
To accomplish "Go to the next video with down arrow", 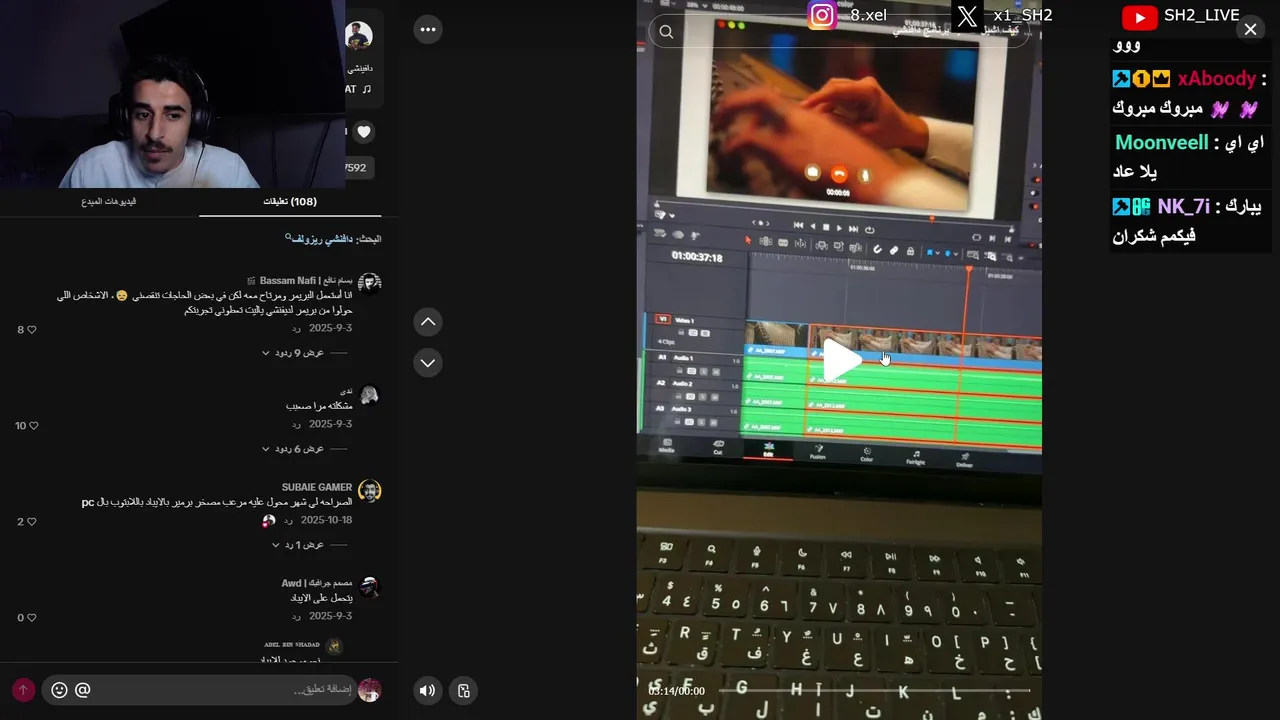I will (428, 362).
